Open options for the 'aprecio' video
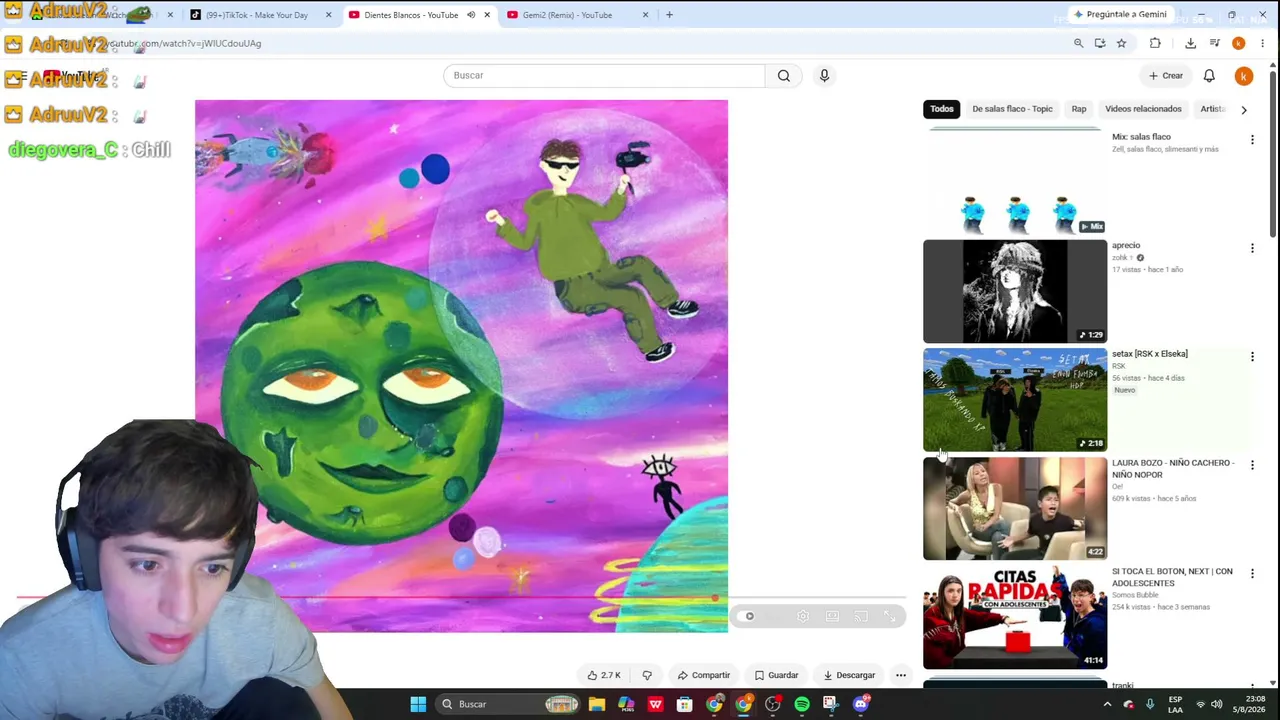Screen dimensions: 1280x720 pos(1252,248)
